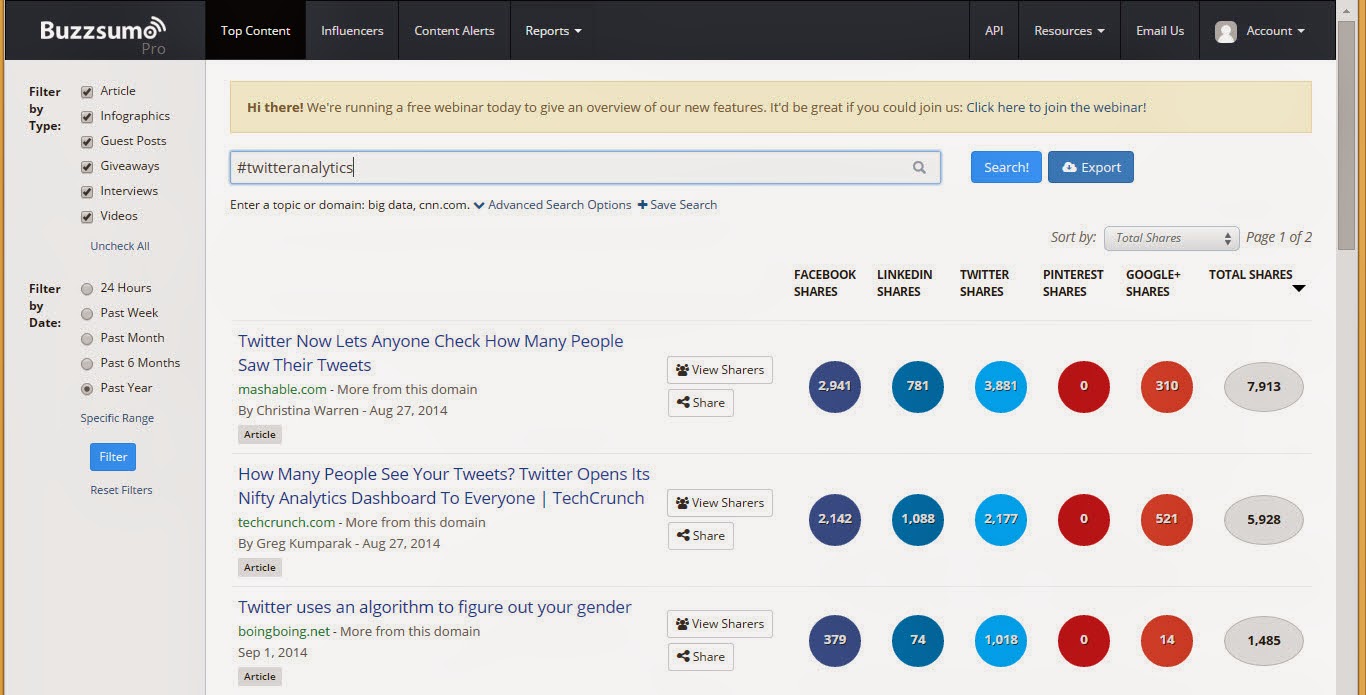This screenshot has height=695, width=1366.
Task: Select the Past Year date filter
Action: [87, 389]
